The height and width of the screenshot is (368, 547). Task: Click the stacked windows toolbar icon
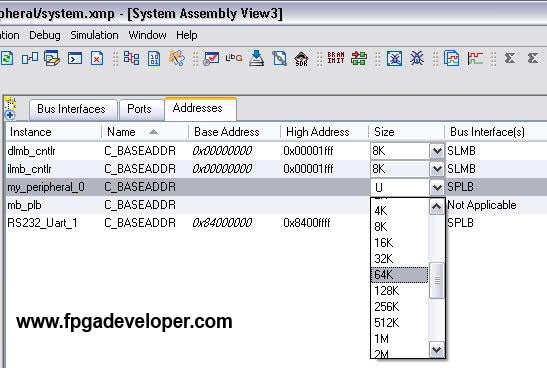[52, 58]
